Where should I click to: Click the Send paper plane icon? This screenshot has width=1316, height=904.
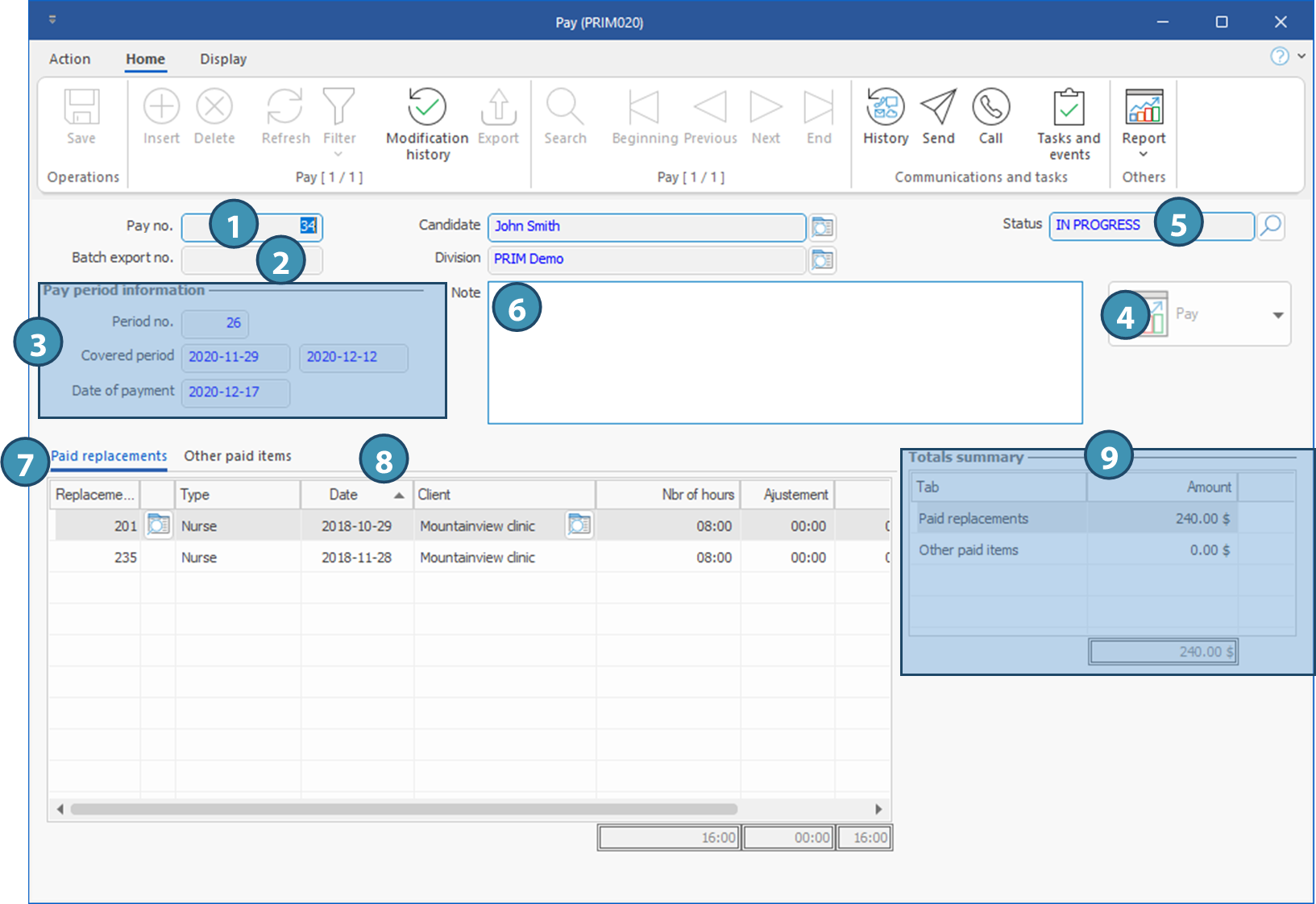[938, 107]
